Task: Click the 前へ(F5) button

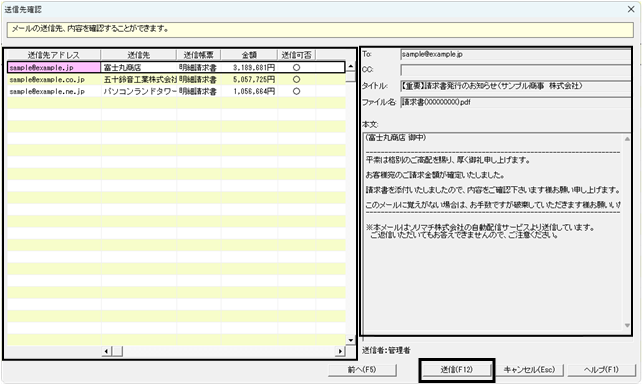Action: pos(362,370)
